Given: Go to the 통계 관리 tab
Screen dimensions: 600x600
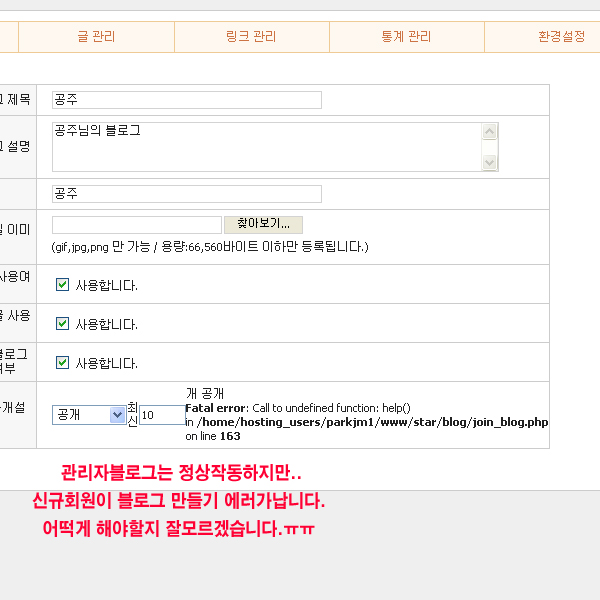Looking at the screenshot, I should click(406, 37).
